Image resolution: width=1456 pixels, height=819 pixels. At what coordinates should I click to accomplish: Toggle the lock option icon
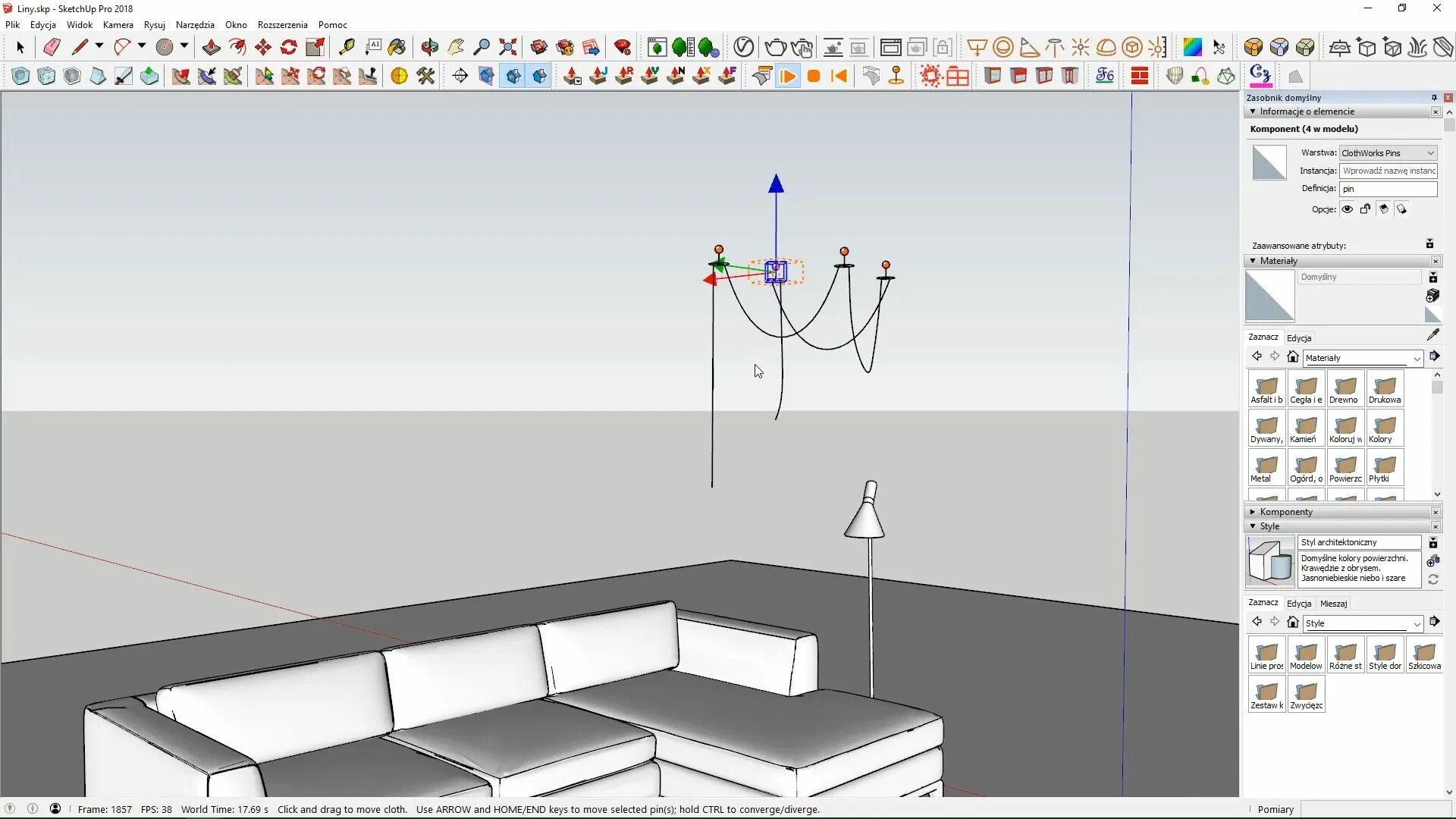1366,209
